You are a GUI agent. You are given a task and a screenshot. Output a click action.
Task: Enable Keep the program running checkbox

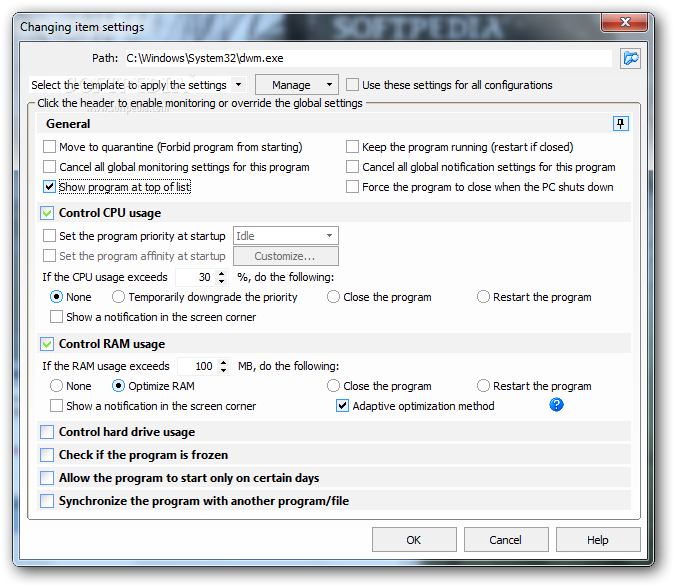click(352, 147)
